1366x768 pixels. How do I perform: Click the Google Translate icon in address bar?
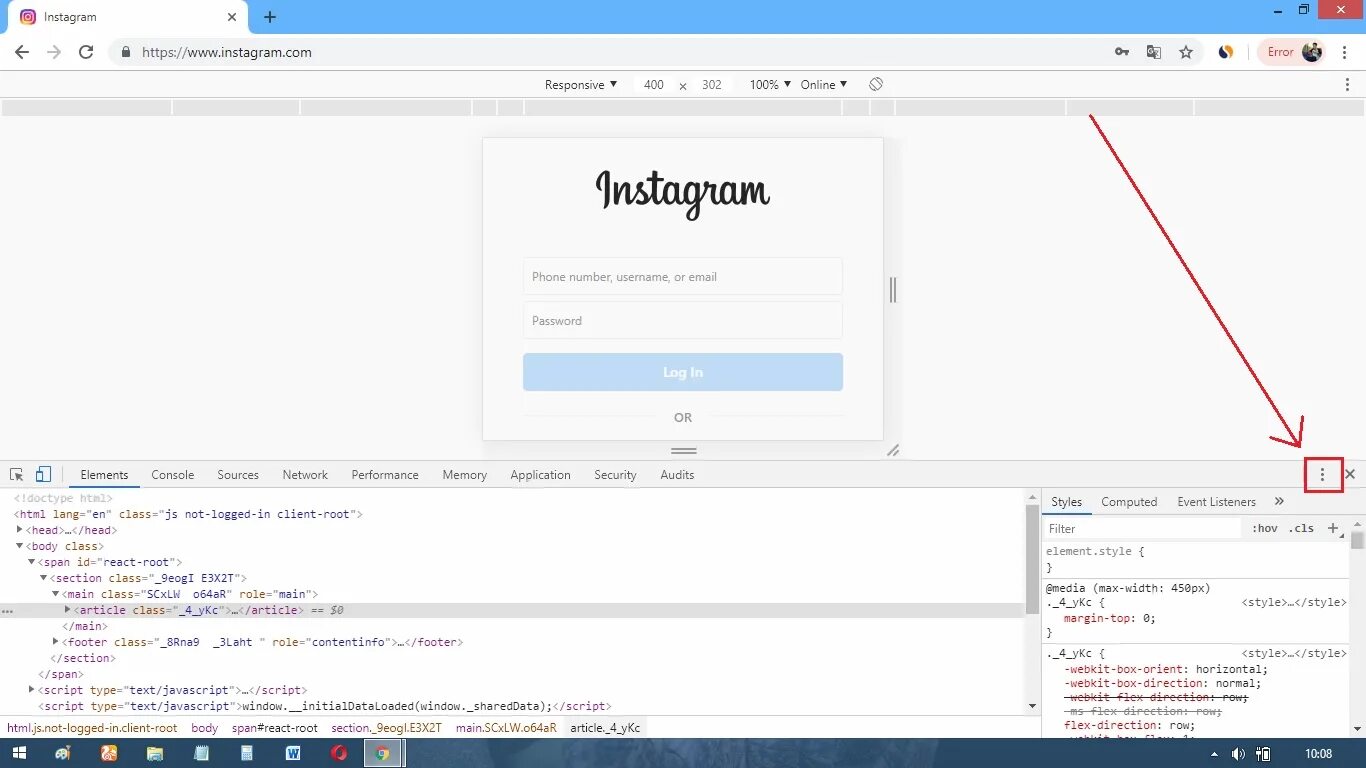[x=1154, y=52]
